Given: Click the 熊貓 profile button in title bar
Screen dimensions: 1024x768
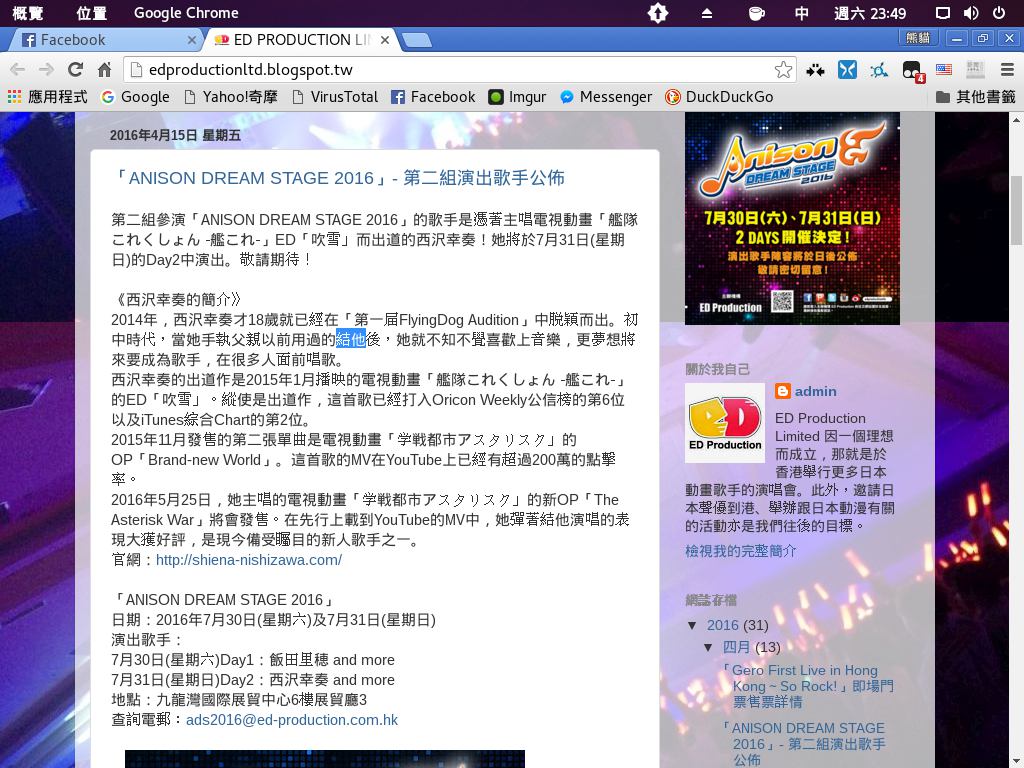Looking at the screenshot, I should coord(918,38).
